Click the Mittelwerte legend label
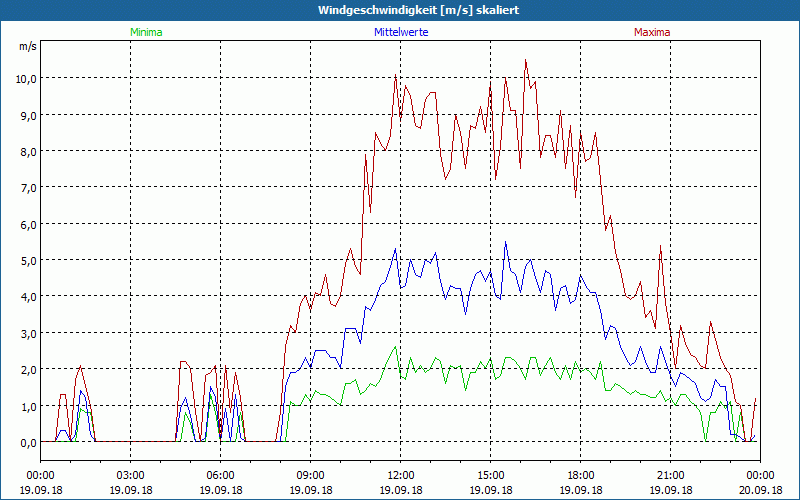Screen dimensions: 800x500 tap(401, 32)
